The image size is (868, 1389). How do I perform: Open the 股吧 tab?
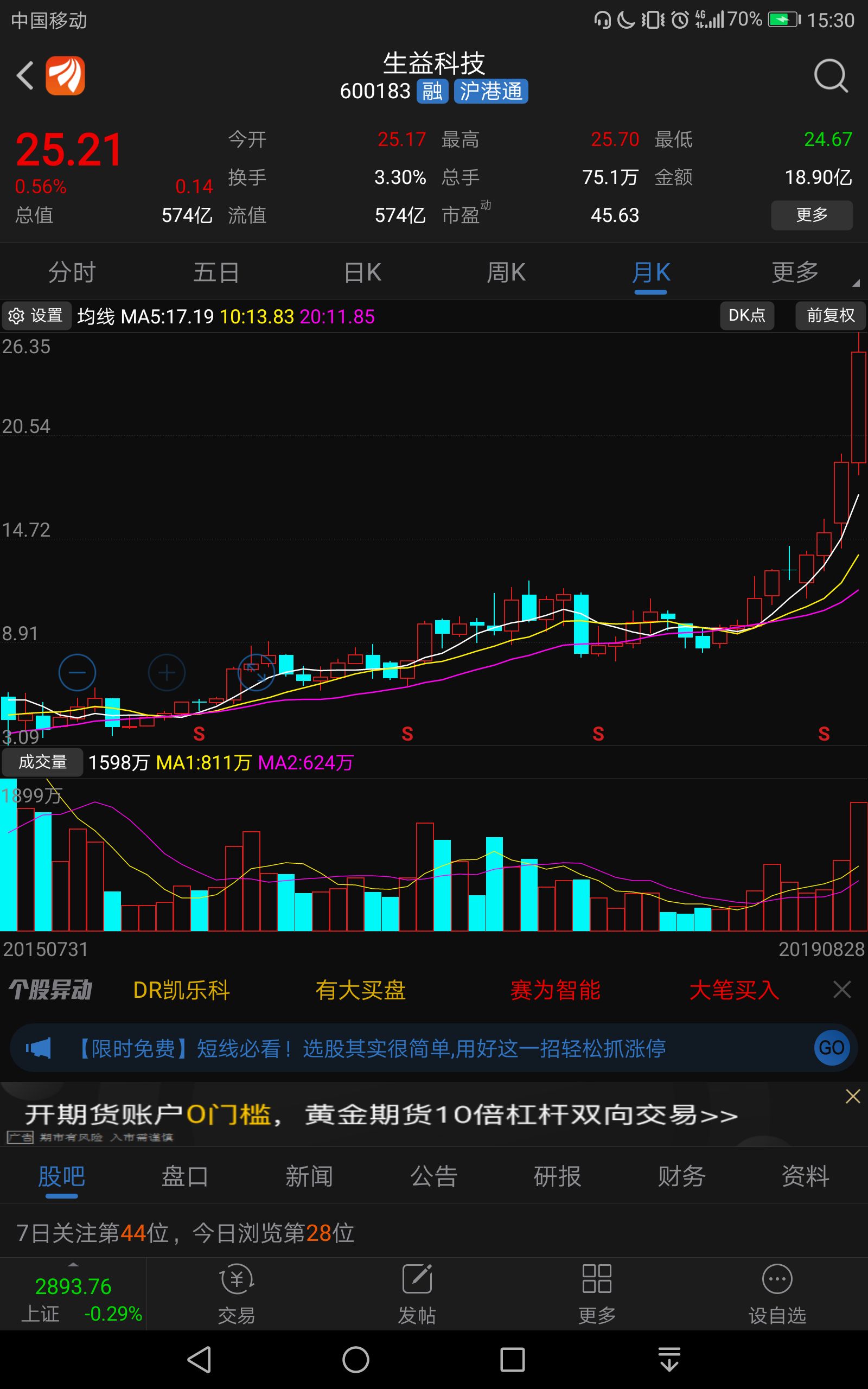pyautogui.click(x=61, y=1177)
